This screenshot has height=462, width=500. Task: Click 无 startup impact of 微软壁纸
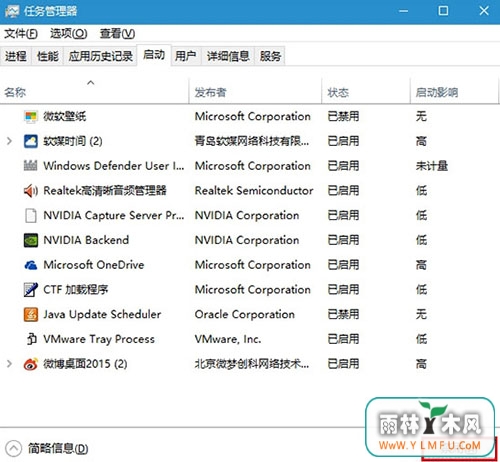click(x=421, y=117)
